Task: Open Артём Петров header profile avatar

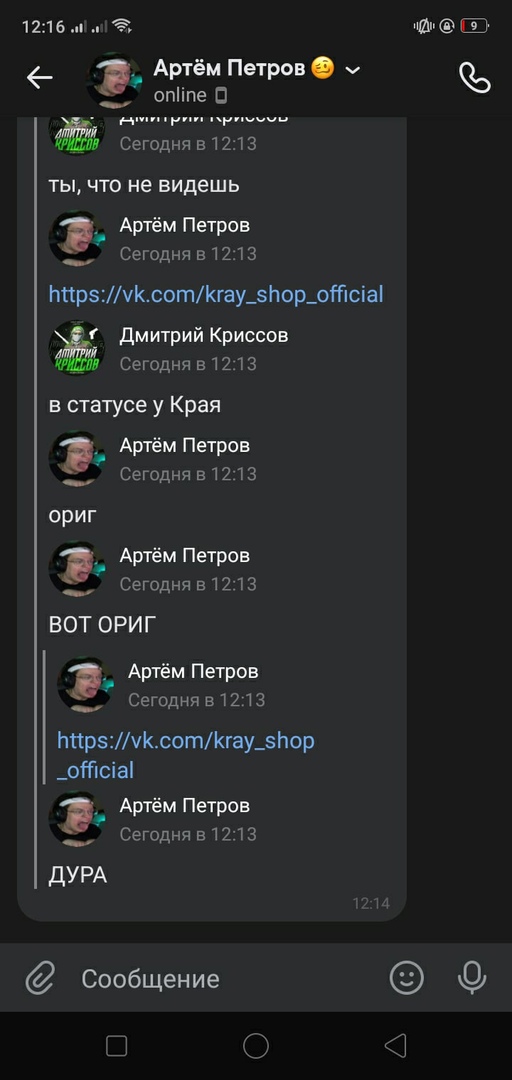Action: pos(114,80)
